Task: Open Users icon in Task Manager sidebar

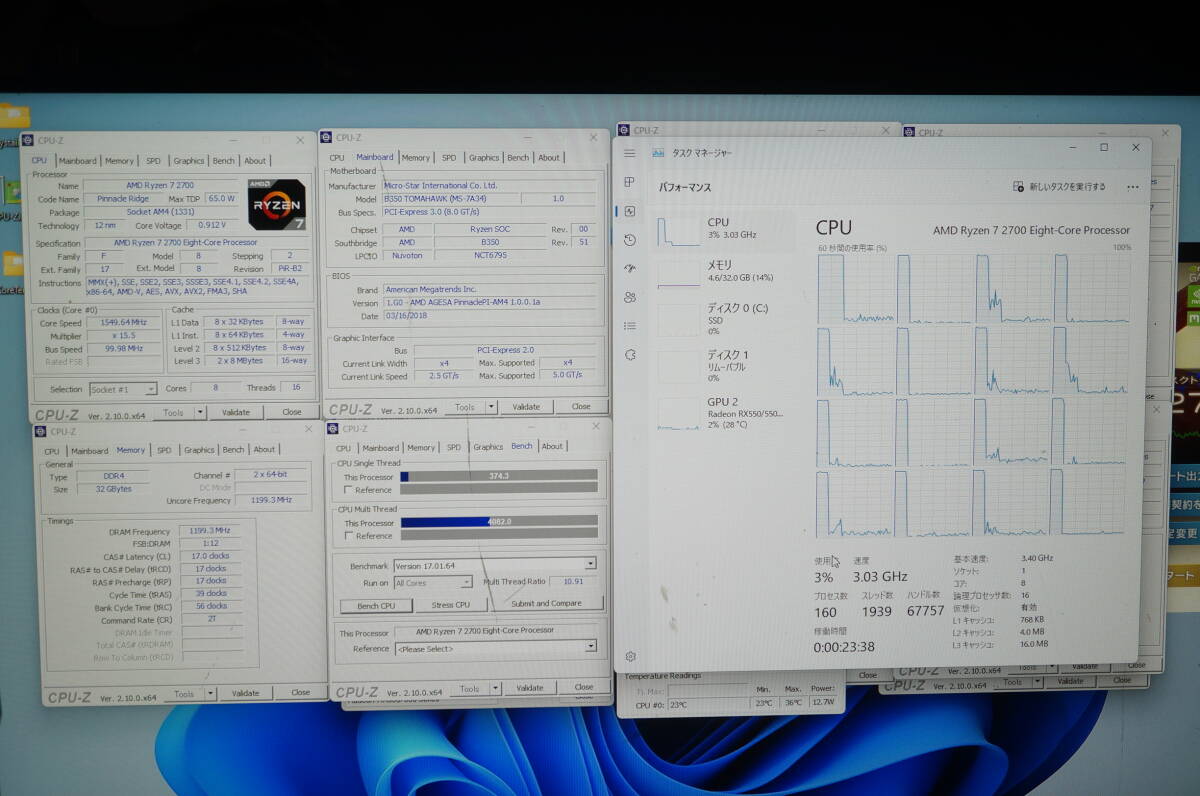Action: 629,297
